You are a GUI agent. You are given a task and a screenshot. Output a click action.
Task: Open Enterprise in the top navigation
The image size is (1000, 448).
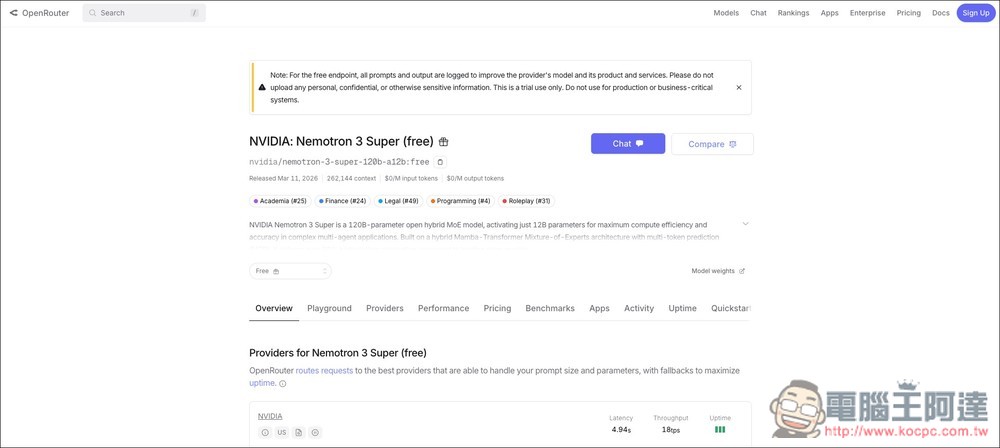tap(867, 13)
